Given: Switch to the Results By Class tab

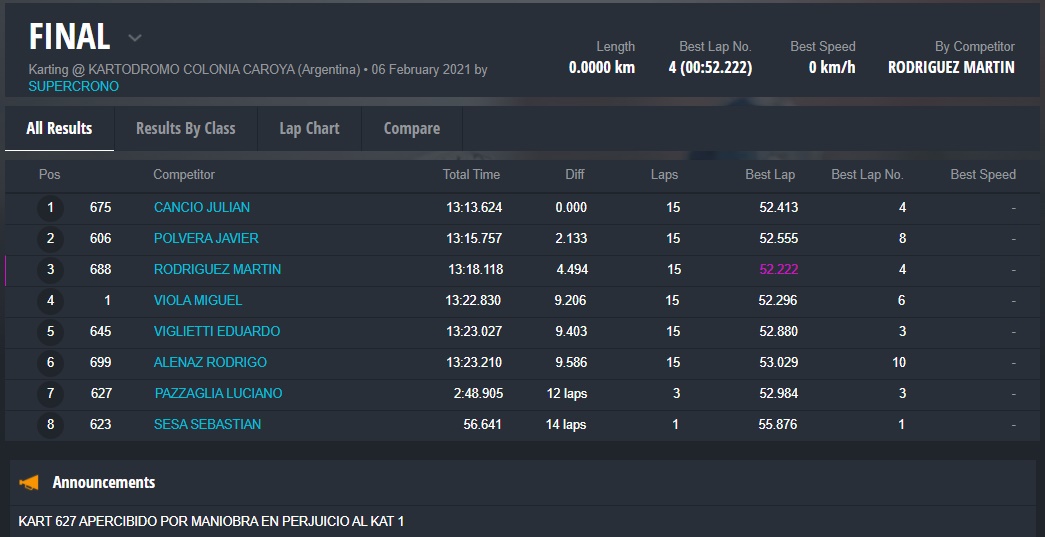Looking at the screenshot, I should coord(185,128).
